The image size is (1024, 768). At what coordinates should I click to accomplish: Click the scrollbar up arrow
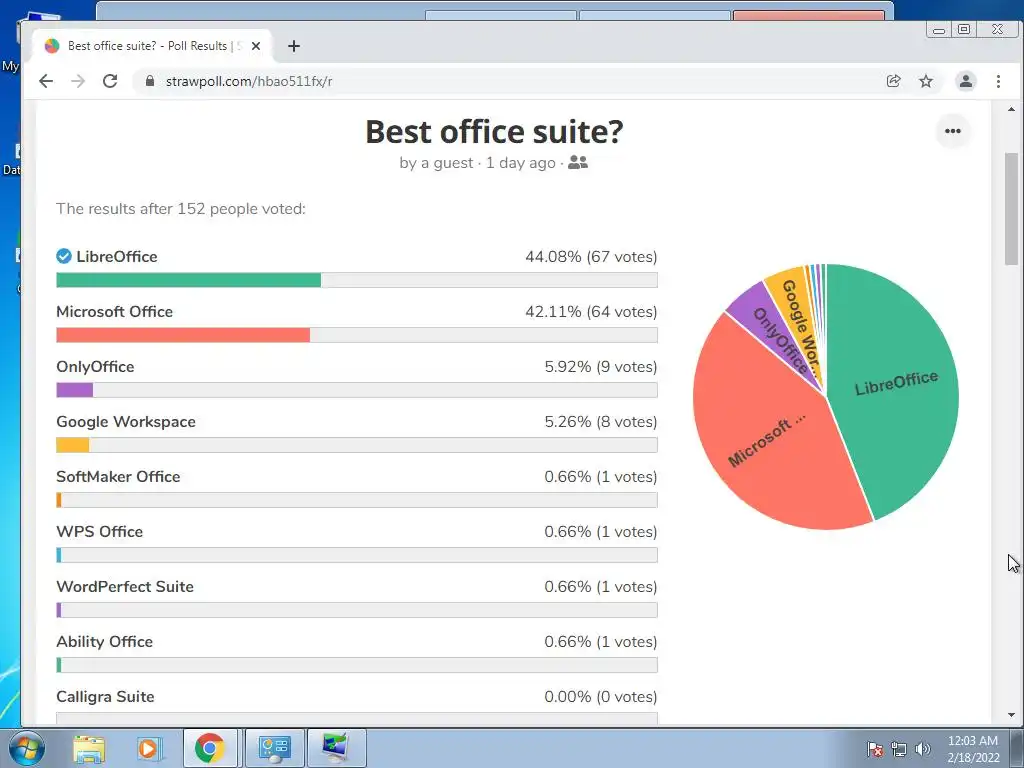click(1012, 109)
